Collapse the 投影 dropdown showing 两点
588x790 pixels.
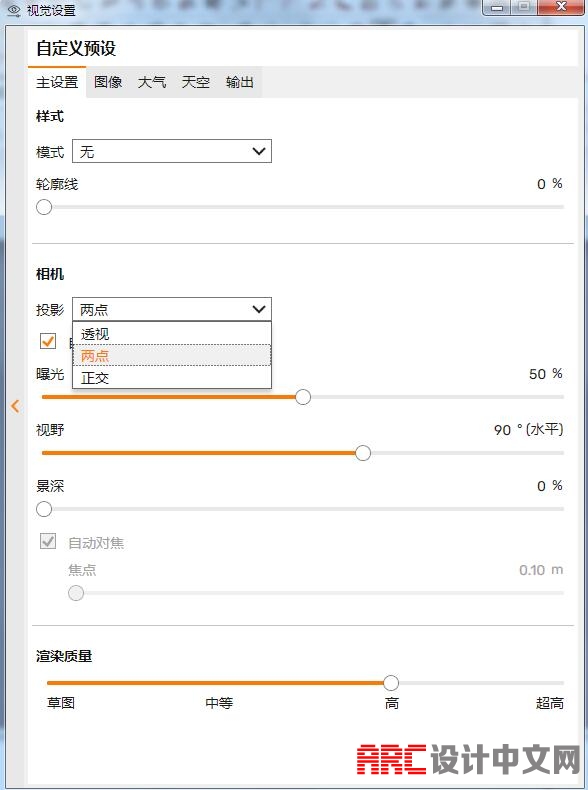[x=172, y=309]
